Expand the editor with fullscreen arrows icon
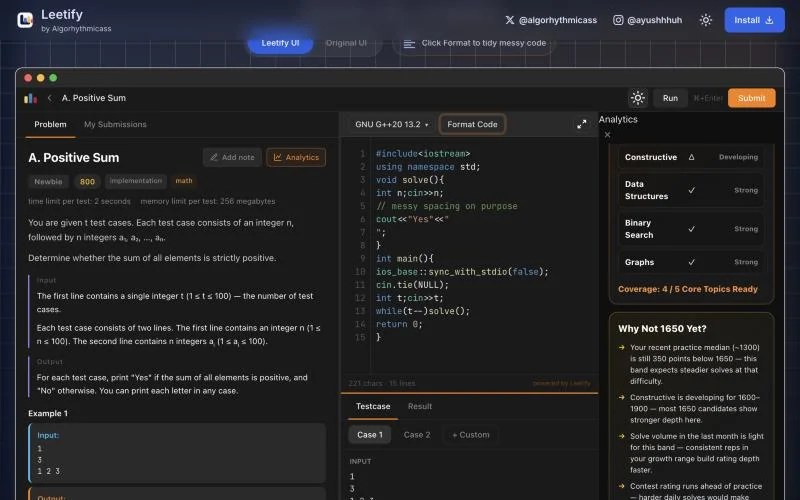The width and height of the screenshot is (800, 500). 582,124
